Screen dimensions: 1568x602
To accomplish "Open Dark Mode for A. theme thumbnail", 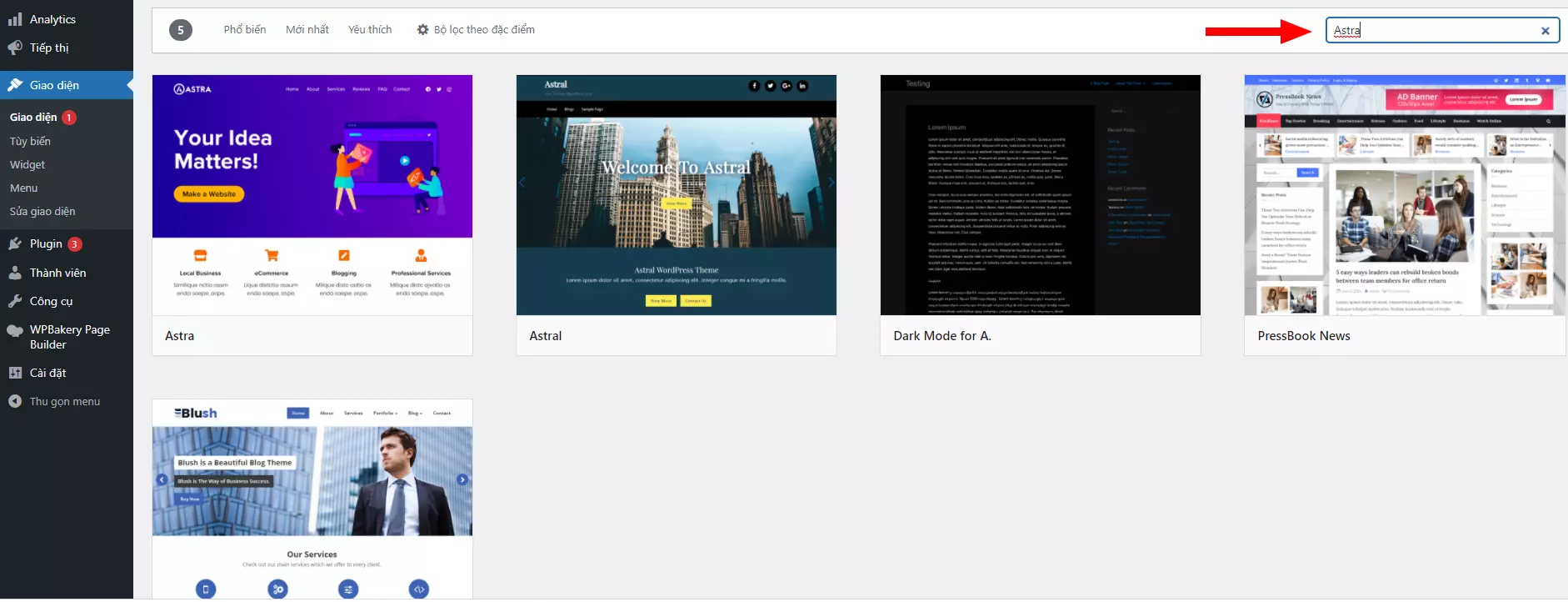I will coord(1041,195).
